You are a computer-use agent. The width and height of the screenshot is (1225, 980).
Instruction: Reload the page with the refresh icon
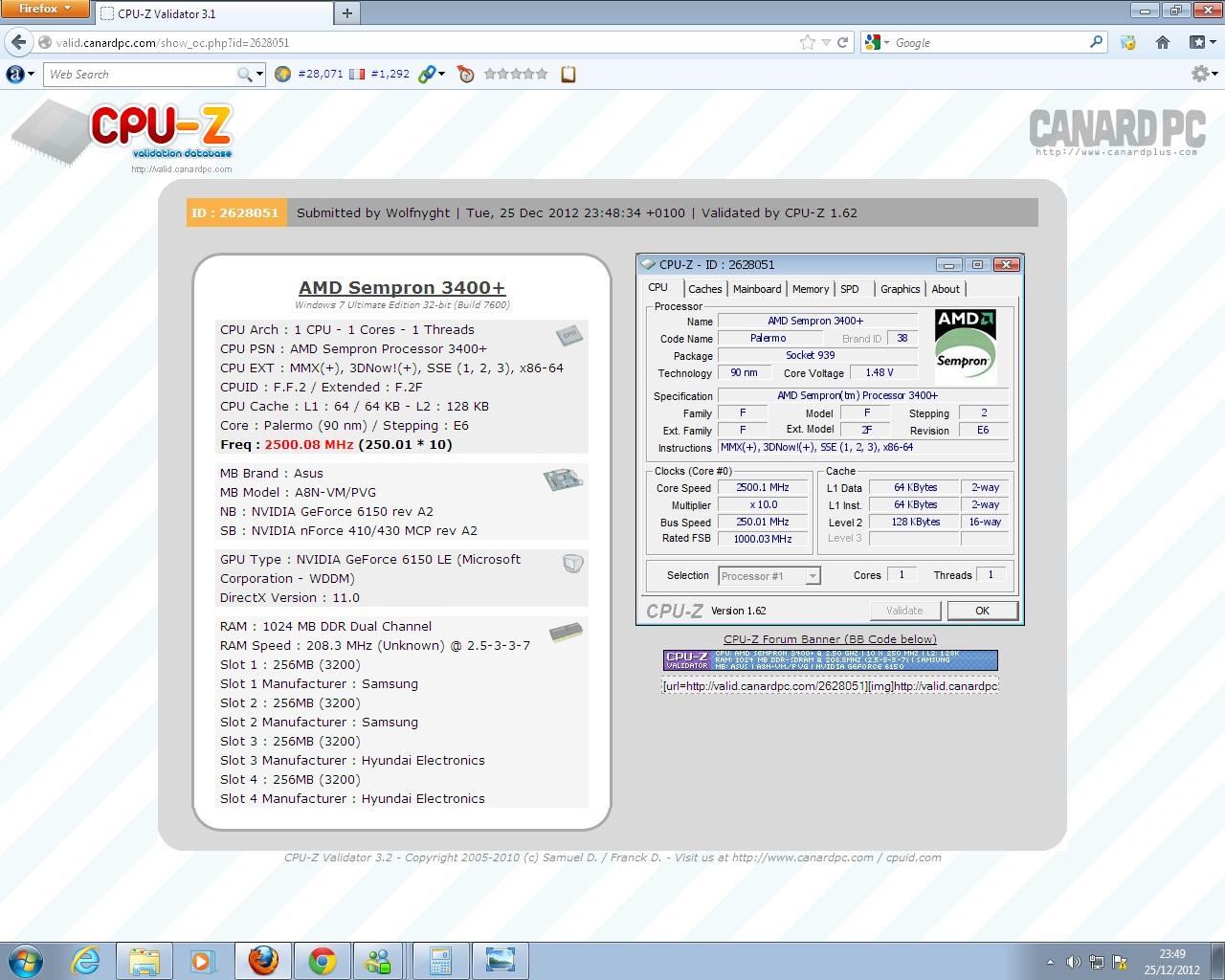(x=843, y=42)
